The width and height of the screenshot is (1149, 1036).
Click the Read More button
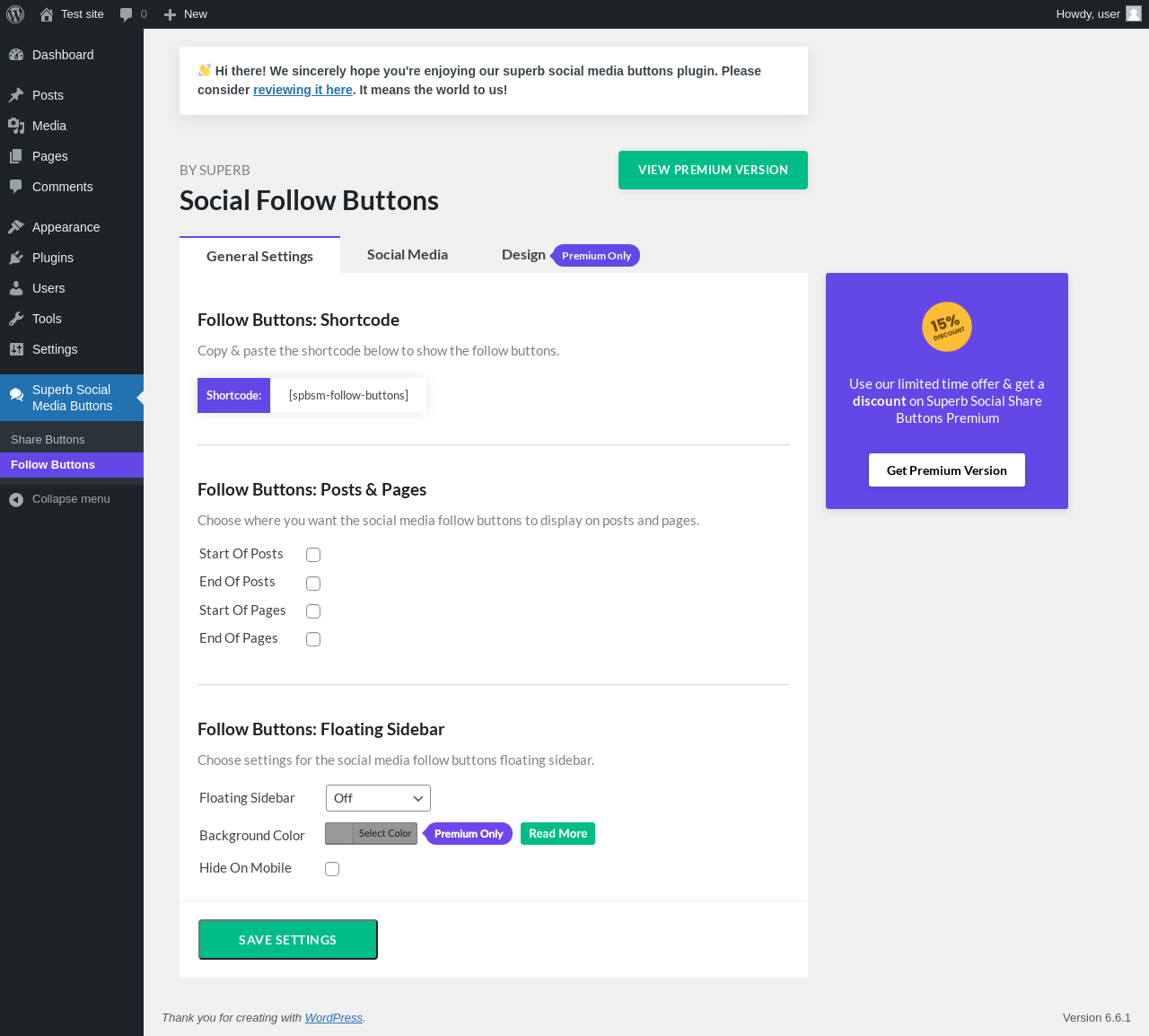(557, 834)
